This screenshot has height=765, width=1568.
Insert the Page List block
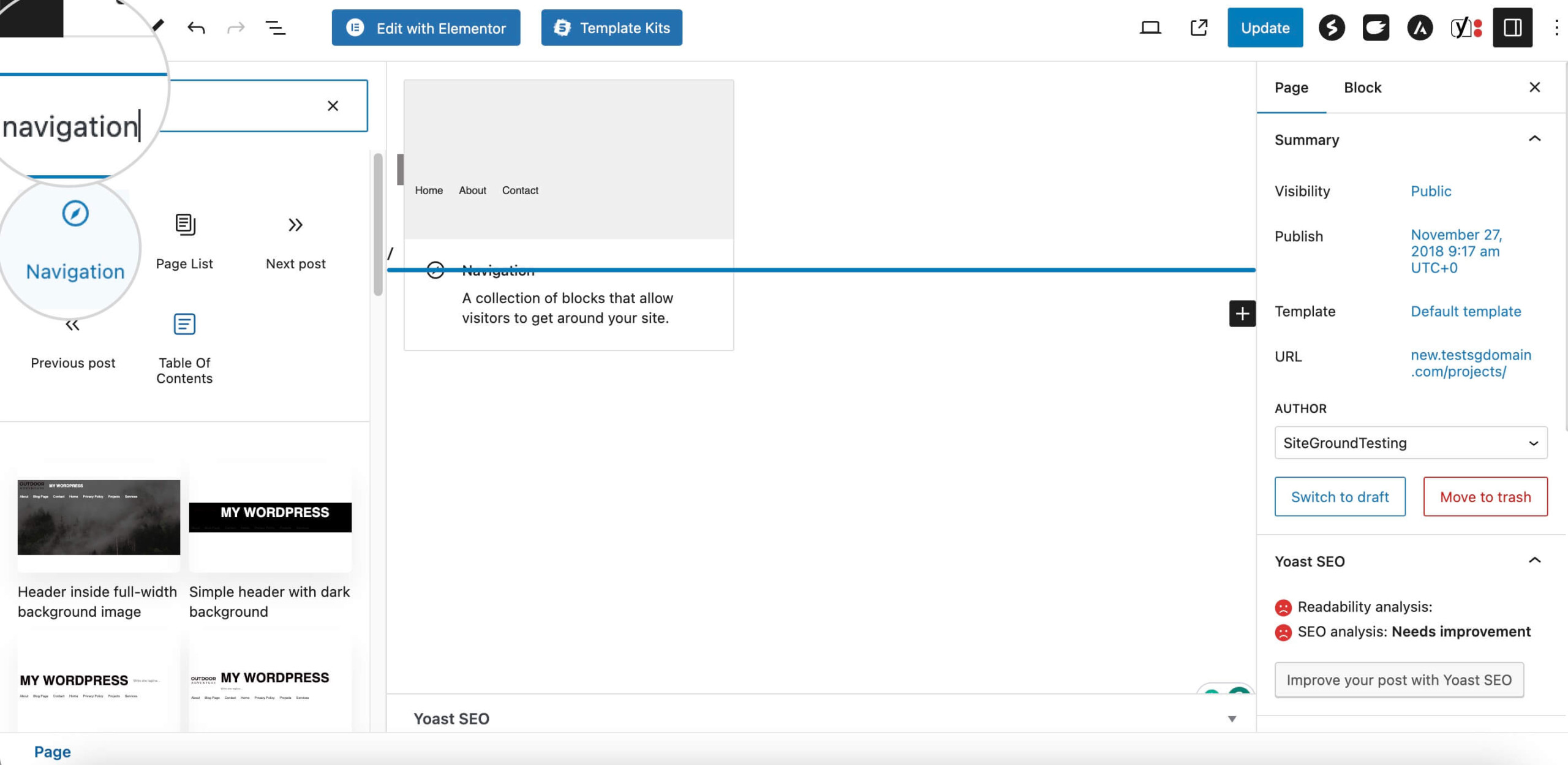coord(184,242)
